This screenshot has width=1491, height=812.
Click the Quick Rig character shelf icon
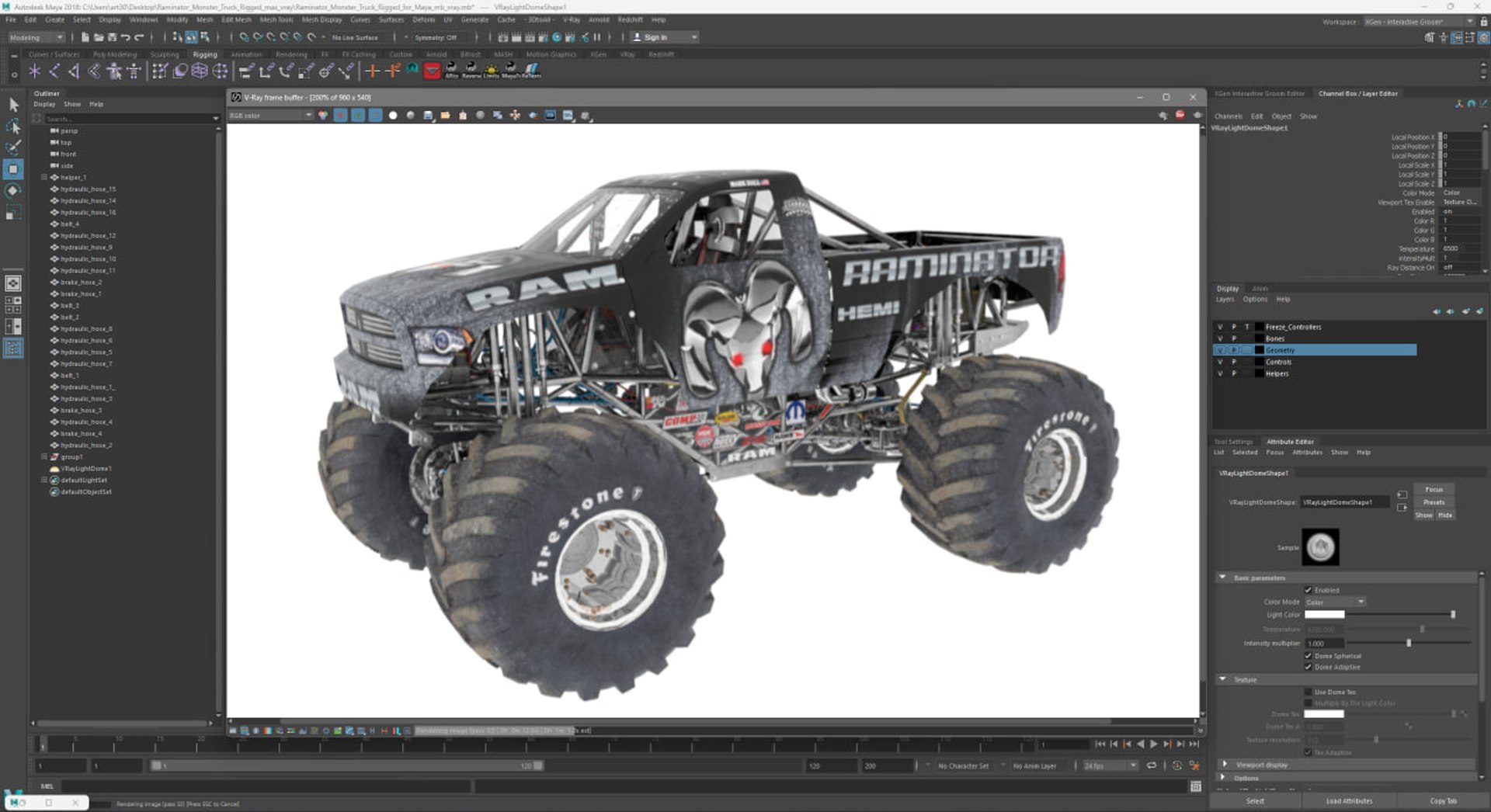(114, 71)
